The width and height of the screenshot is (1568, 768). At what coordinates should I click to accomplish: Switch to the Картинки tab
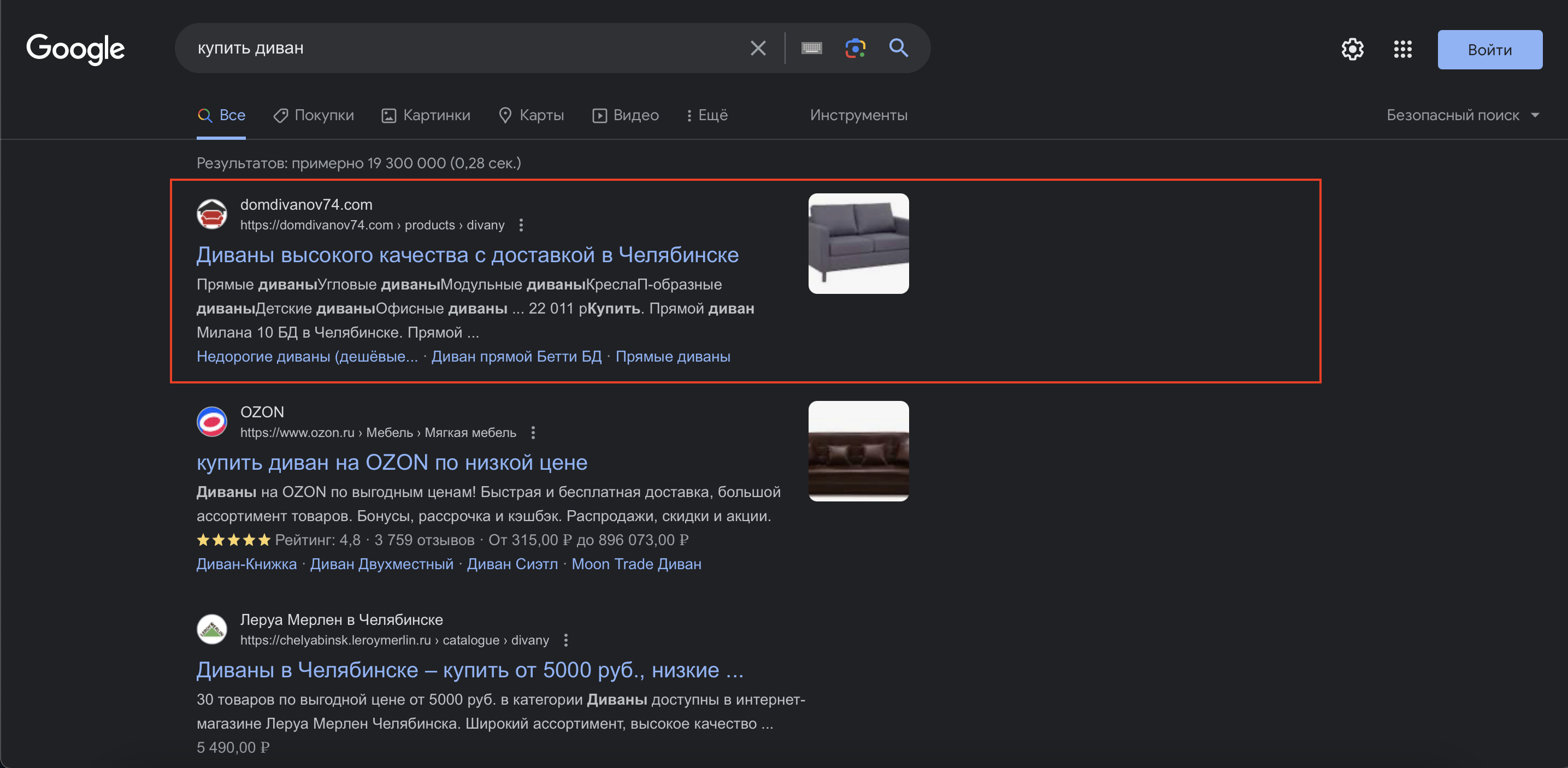(426, 115)
